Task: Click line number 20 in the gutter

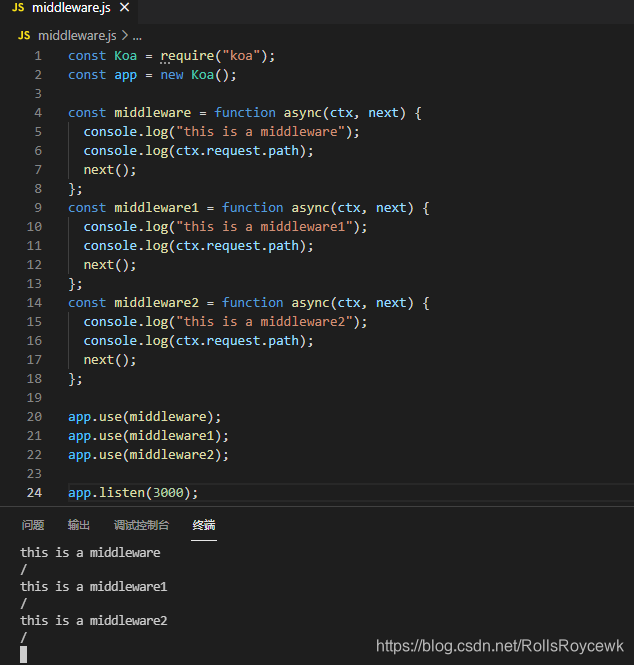Action: pyautogui.click(x=34, y=417)
